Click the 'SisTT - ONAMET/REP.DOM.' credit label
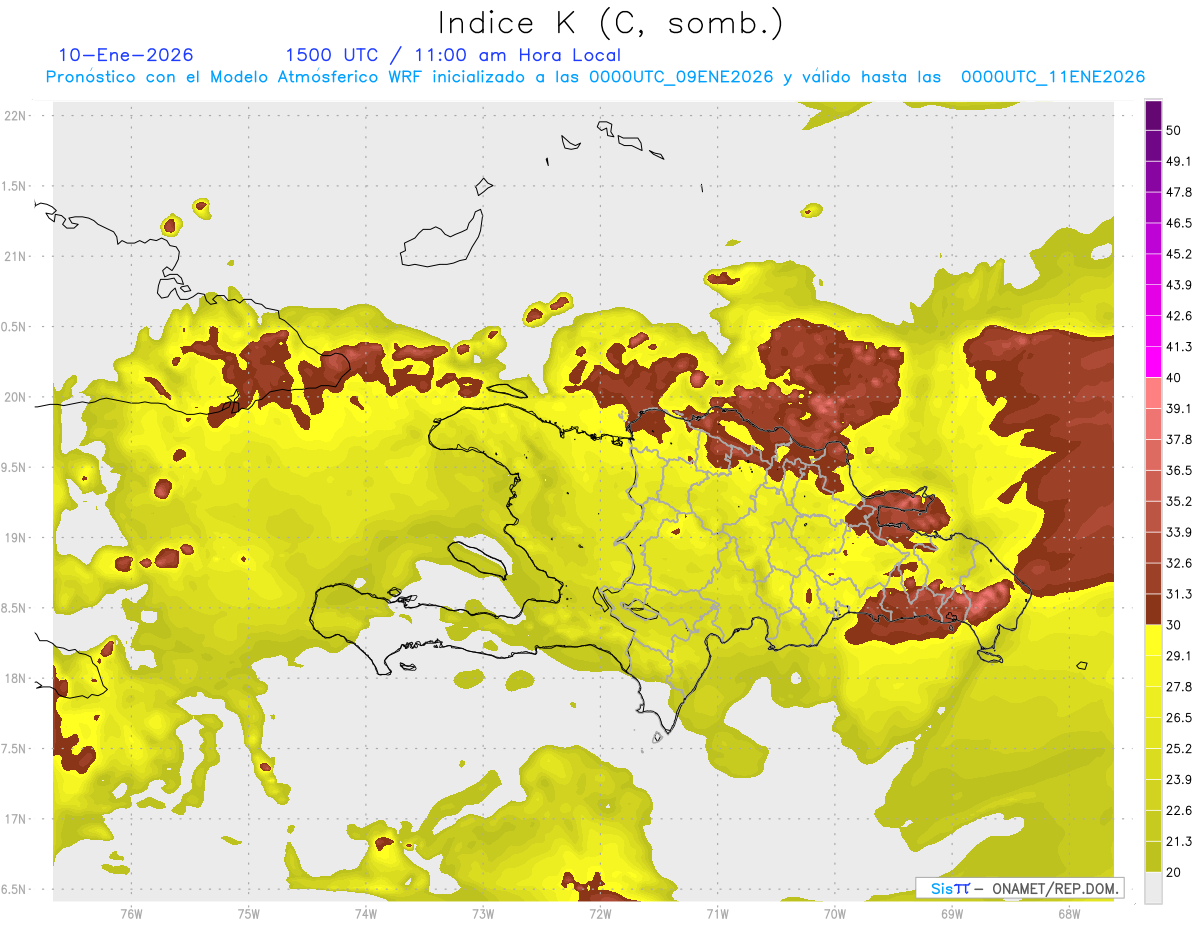Viewport: 1200px width, 927px height. coord(1020,888)
